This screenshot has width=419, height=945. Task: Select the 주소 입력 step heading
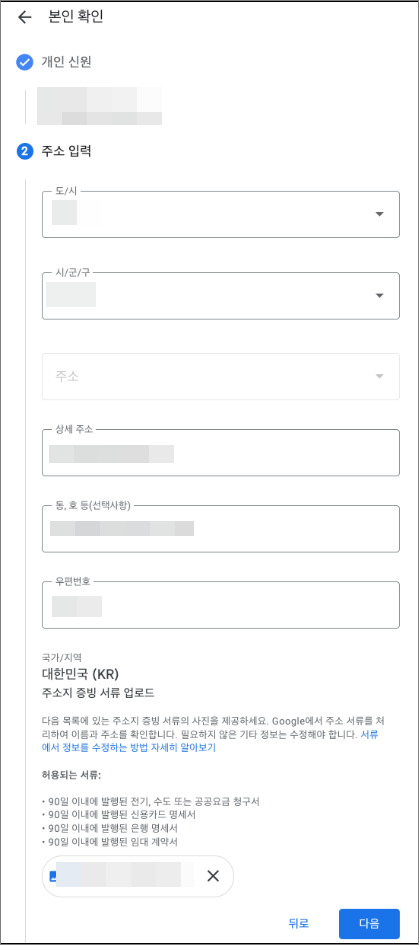[66, 151]
